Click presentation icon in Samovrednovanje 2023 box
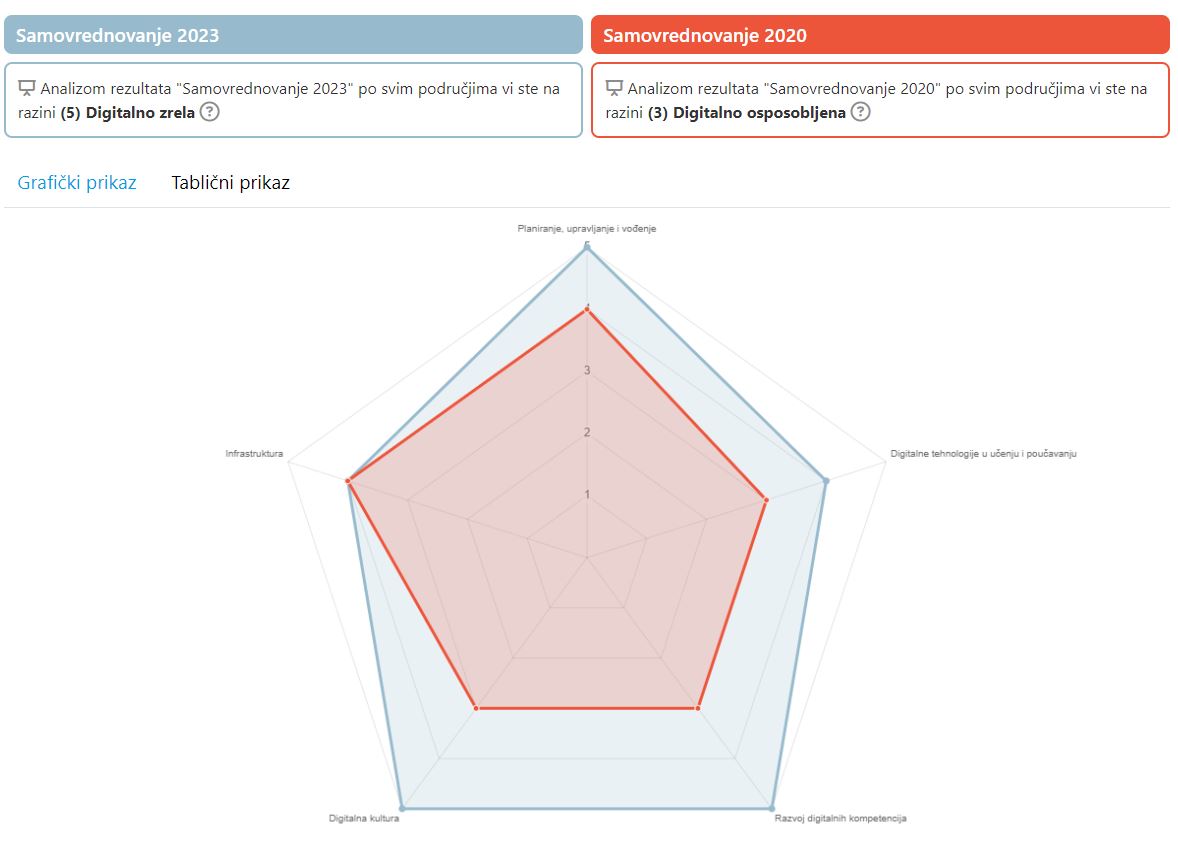Viewport: 1178px width, 857px height. (26, 89)
